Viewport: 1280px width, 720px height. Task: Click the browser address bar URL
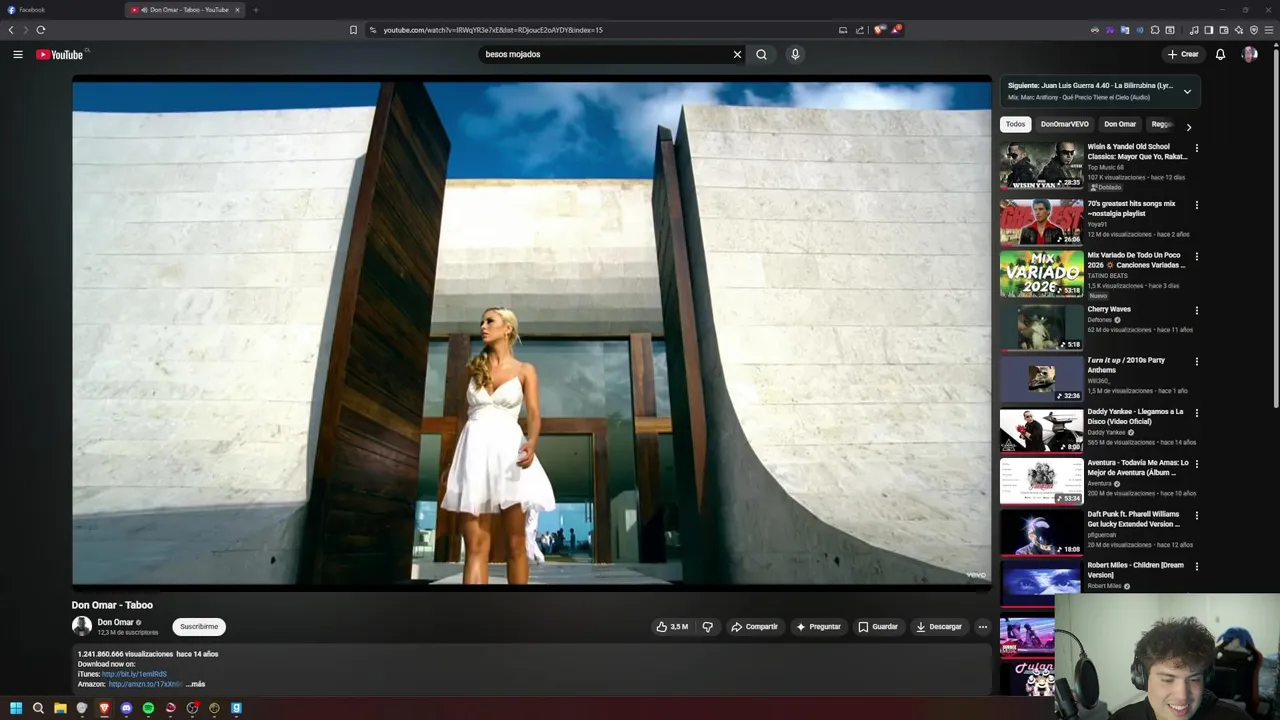pyautogui.click(x=493, y=30)
